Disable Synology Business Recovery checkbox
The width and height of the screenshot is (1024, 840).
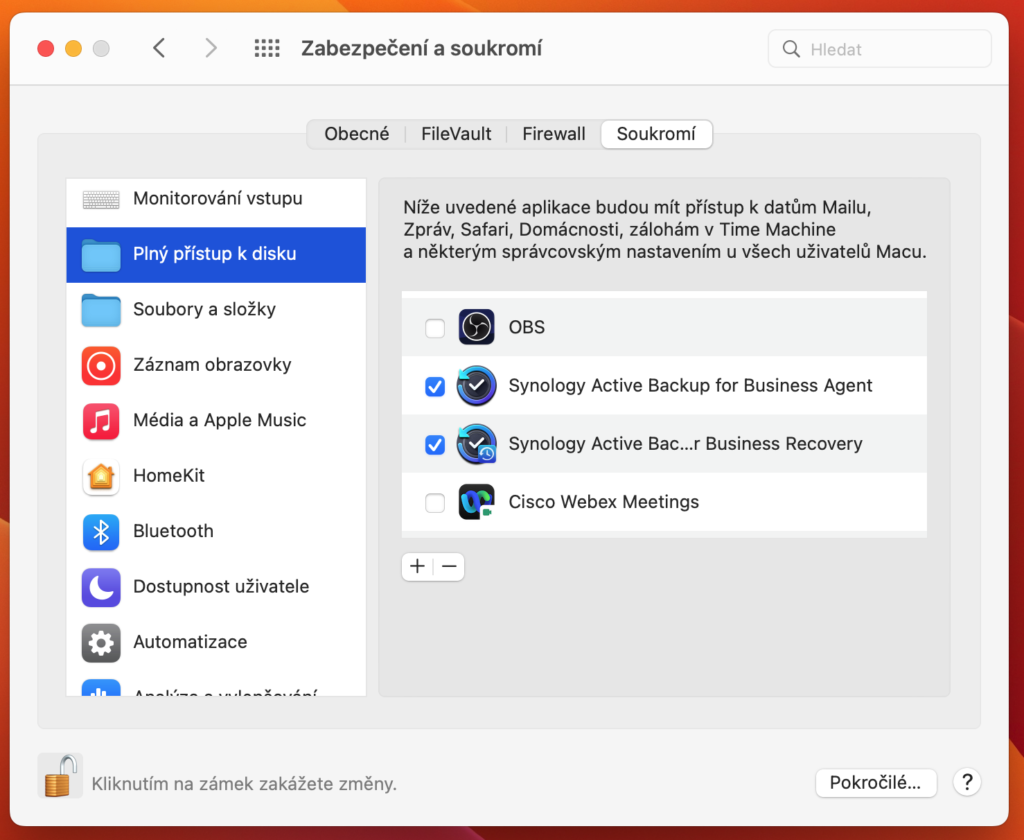click(x=435, y=444)
